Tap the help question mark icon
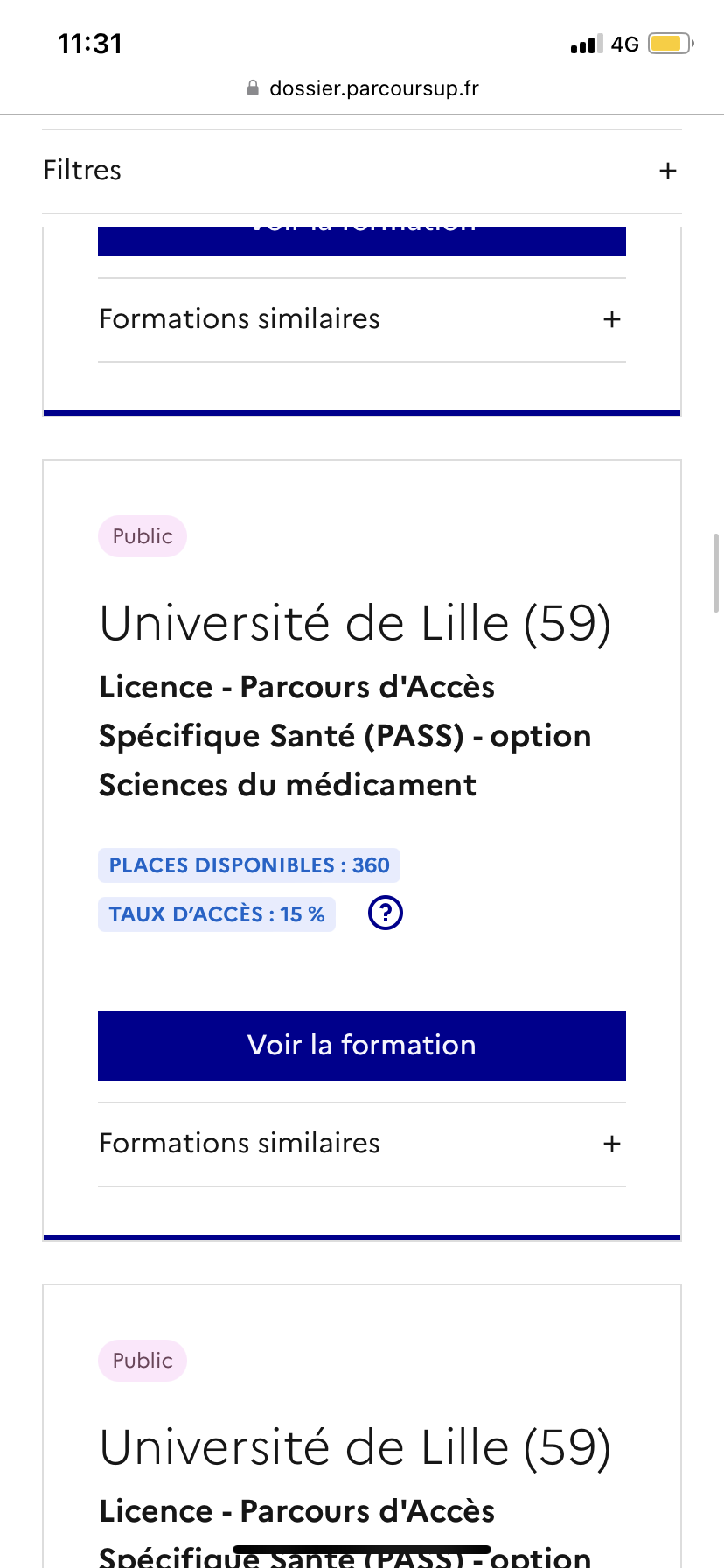724x1568 pixels. (x=386, y=913)
